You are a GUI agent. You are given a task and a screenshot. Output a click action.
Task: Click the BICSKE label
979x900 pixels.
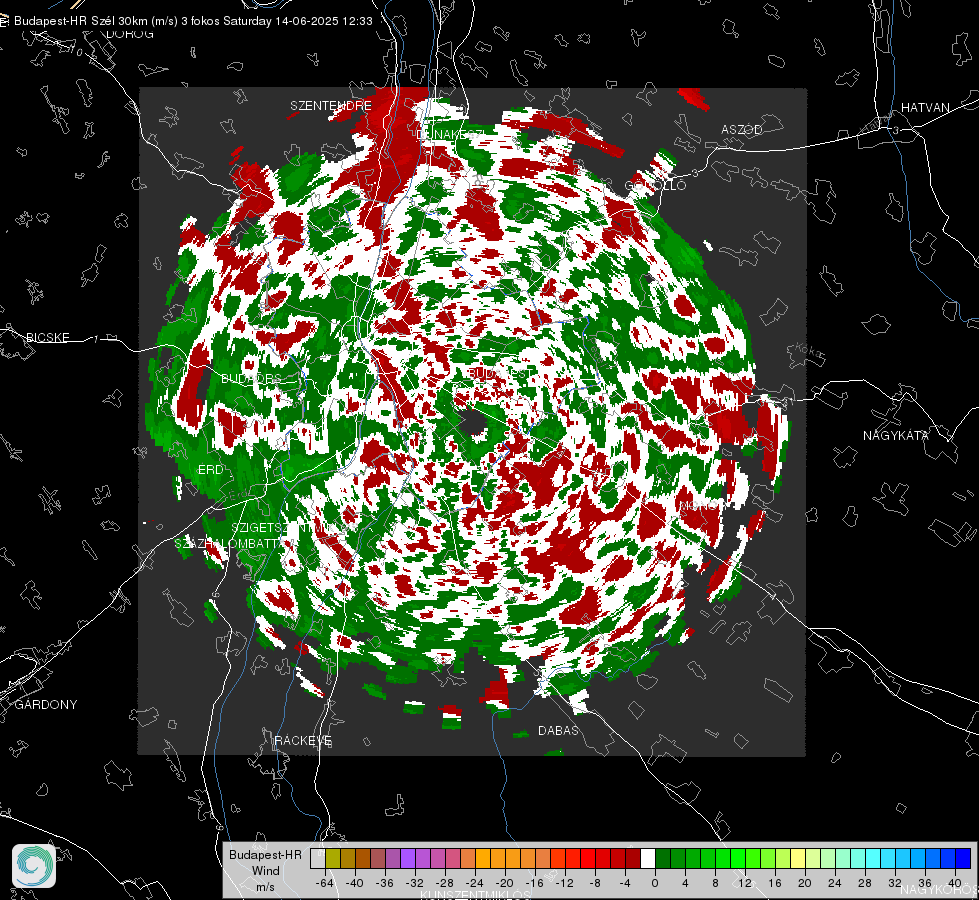[x=47, y=337]
